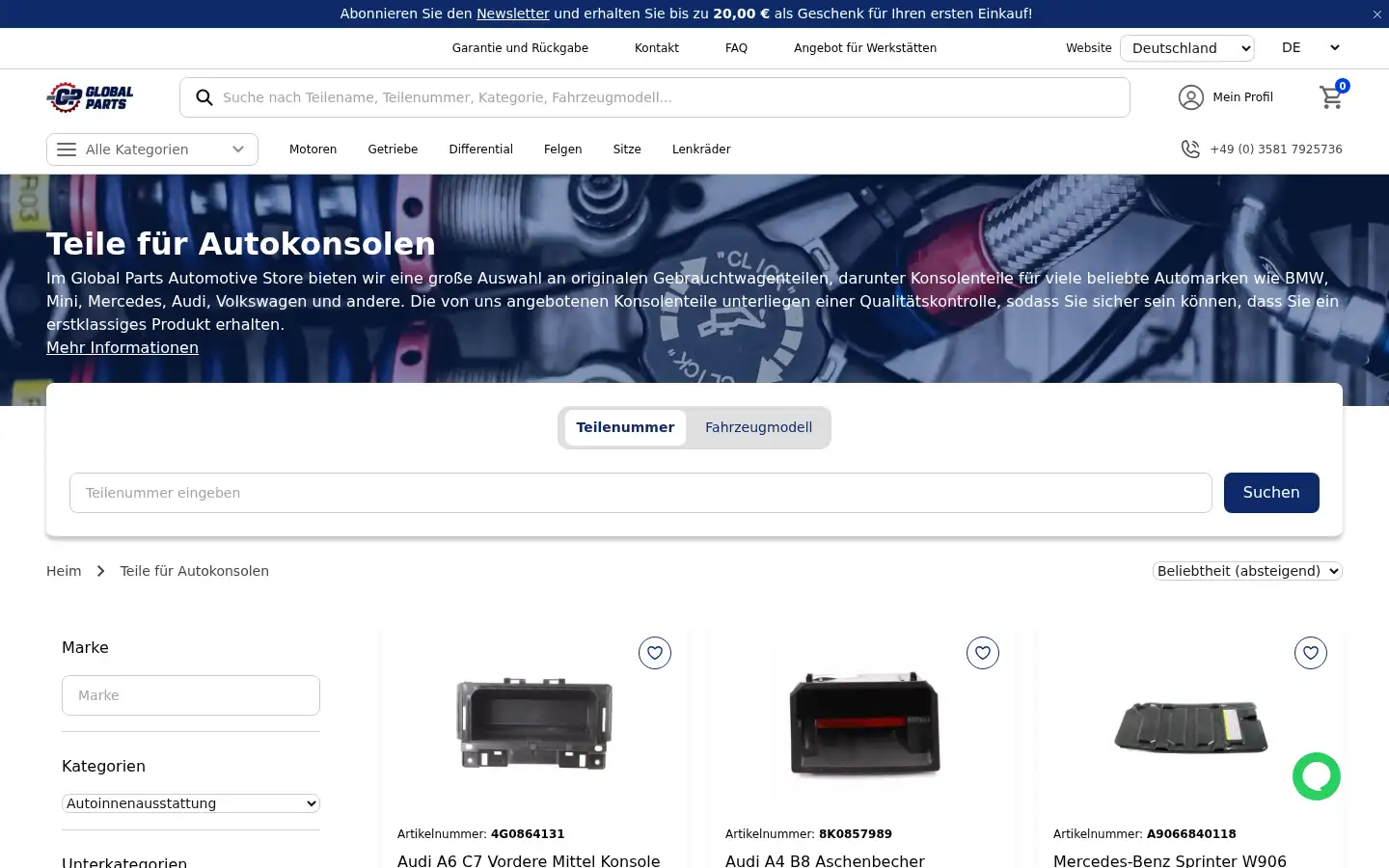
Task: Click article number 8K0857989
Action: [856, 834]
